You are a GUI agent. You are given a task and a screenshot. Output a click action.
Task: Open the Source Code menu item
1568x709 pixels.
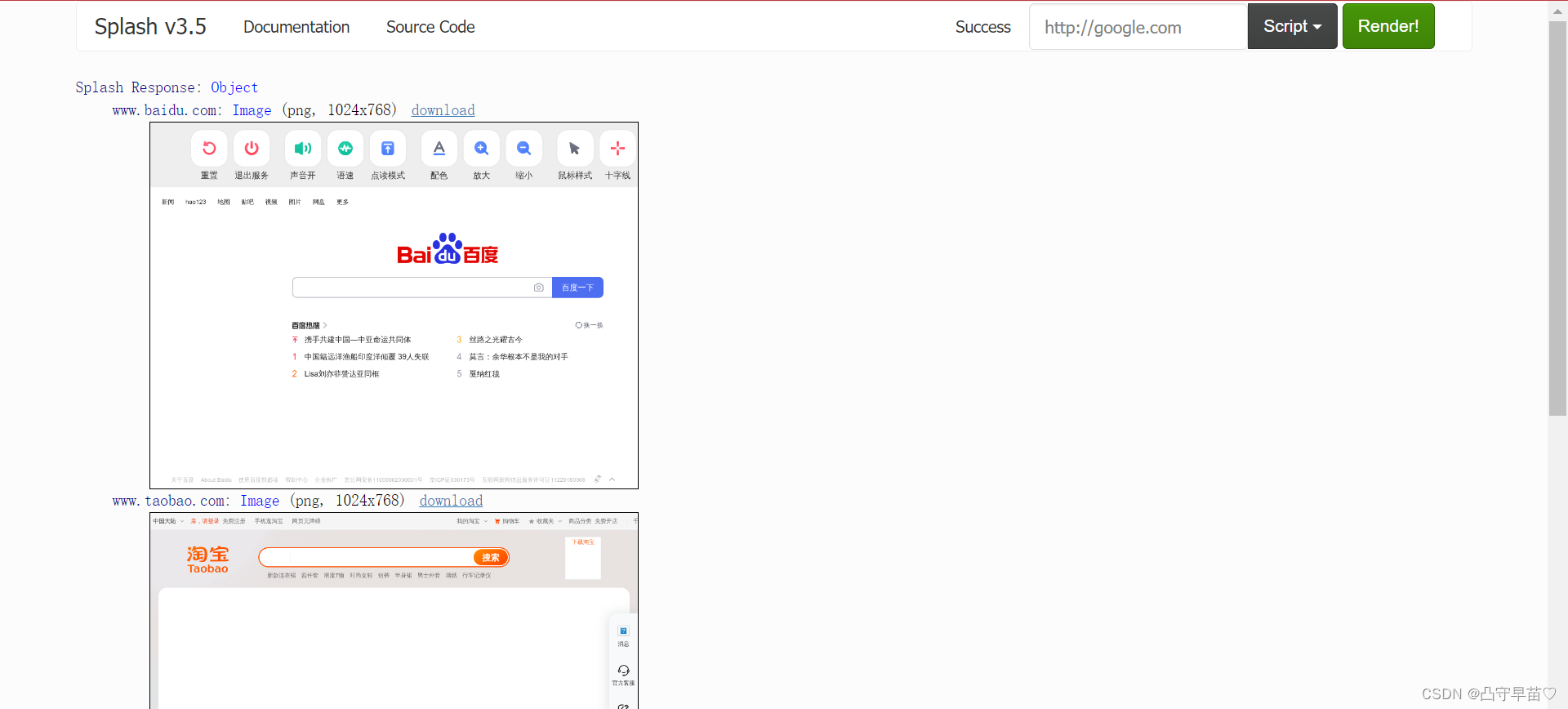point(430,27)
